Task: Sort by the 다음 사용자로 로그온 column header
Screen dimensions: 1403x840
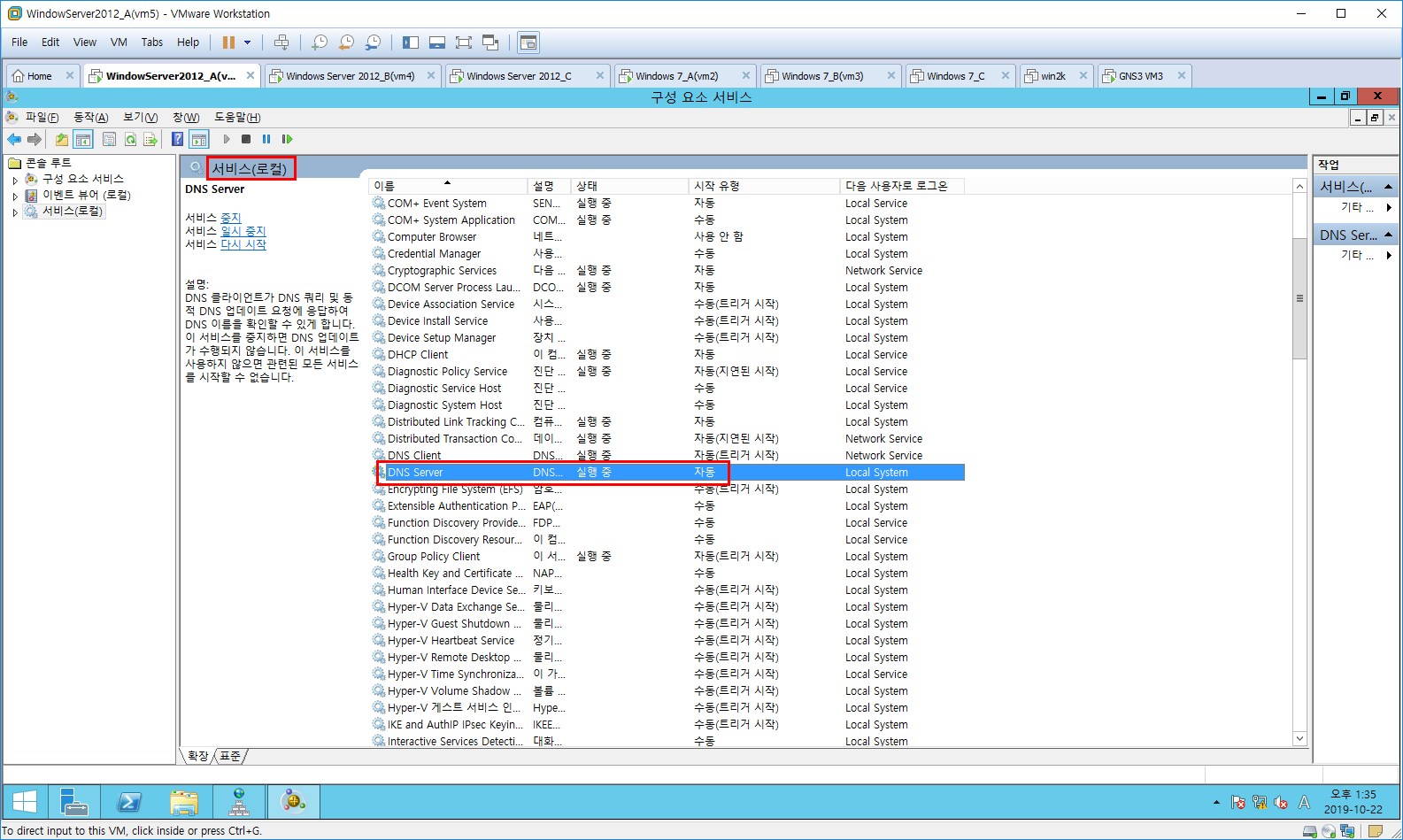Action: coord(902,186)
